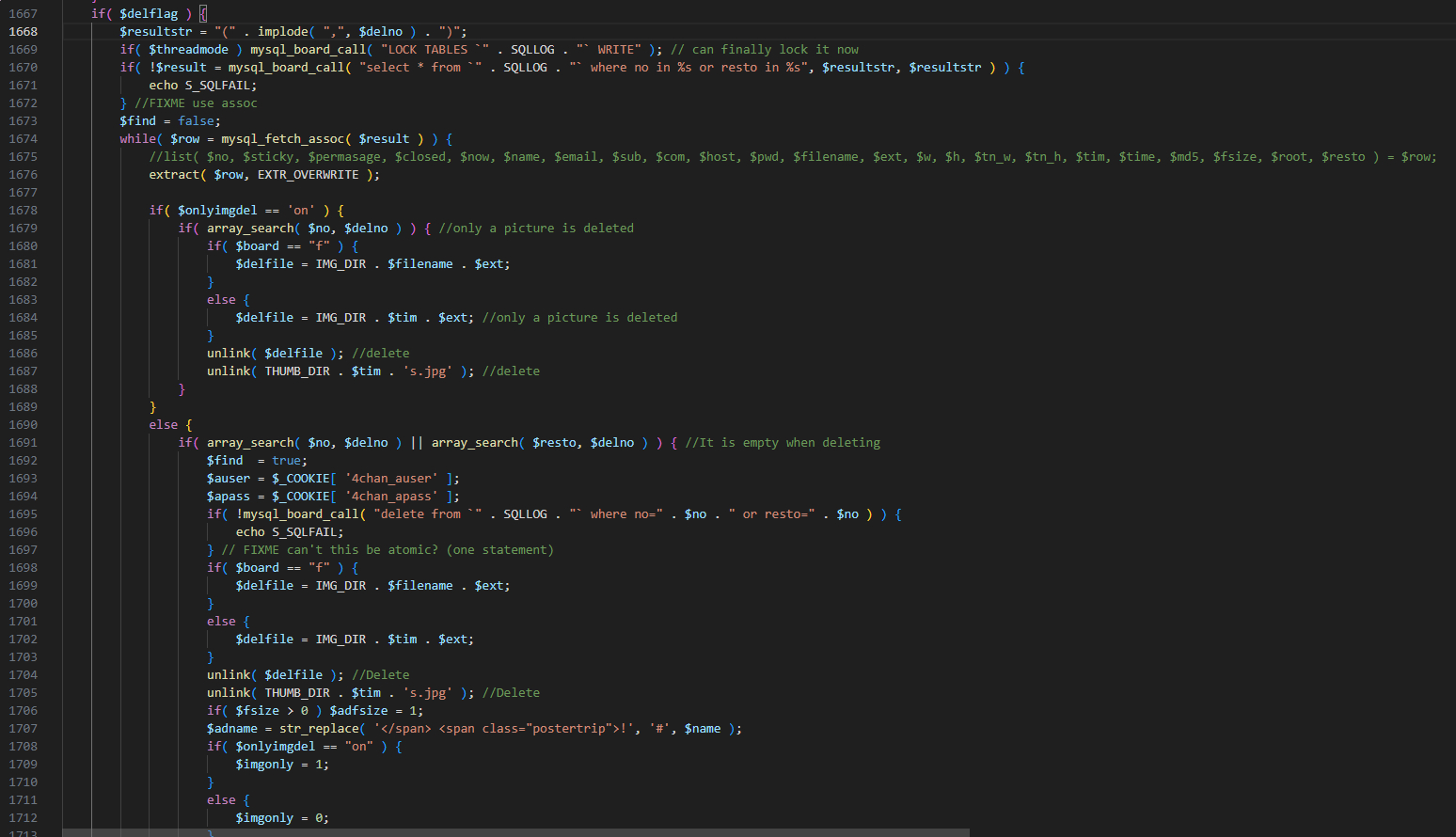Viewport: 1456px width, 837px height.
Task: Click the string "delete from `" on line 1695
Action: coord(428,514)
